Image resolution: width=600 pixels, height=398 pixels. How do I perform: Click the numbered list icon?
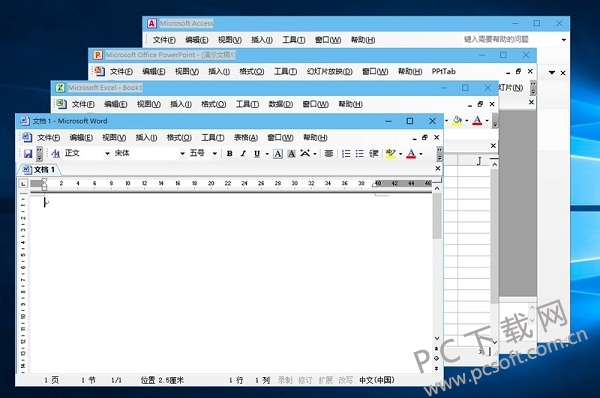[346, 153]
